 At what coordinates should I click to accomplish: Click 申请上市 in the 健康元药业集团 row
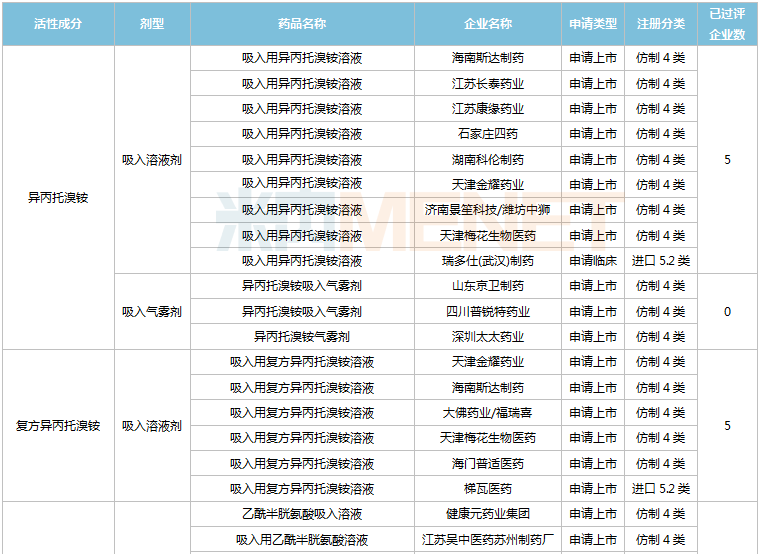(593, 514)
